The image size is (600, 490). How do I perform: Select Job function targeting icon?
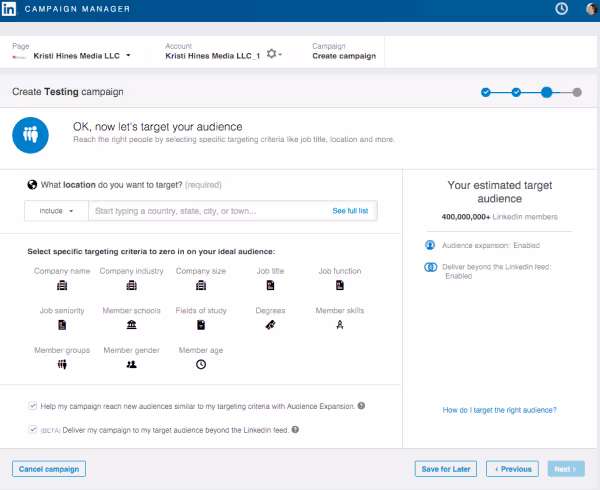[340, 285]
